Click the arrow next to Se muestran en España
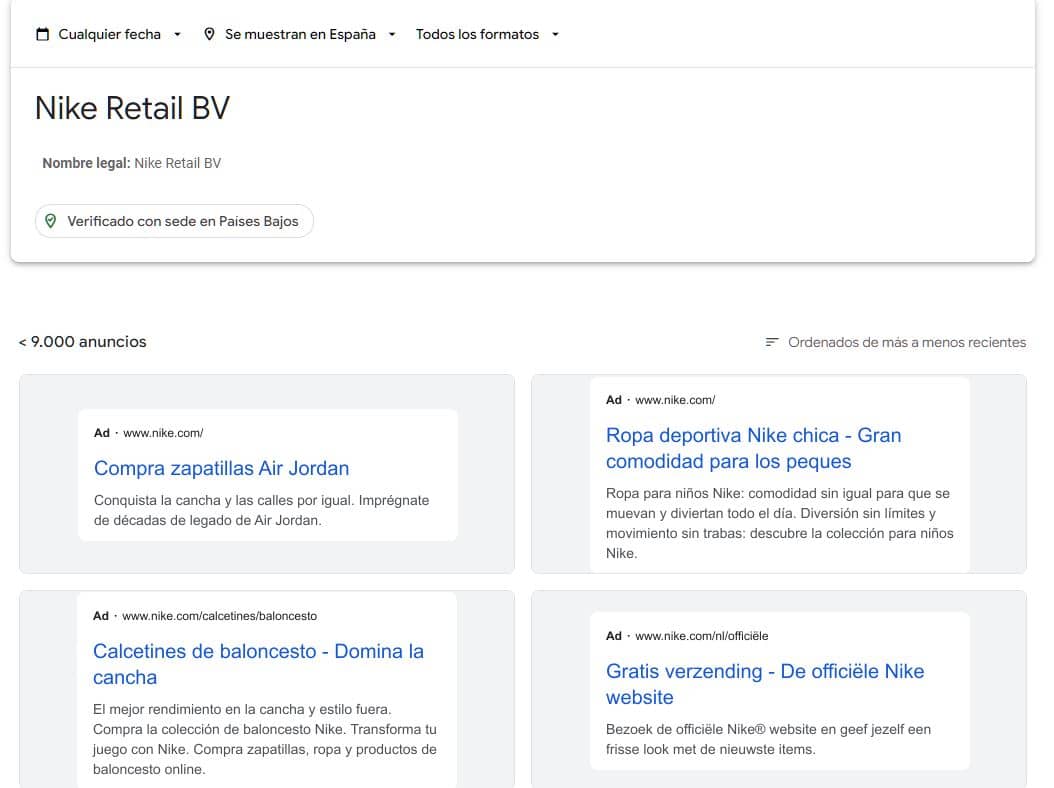 point(392,34)
